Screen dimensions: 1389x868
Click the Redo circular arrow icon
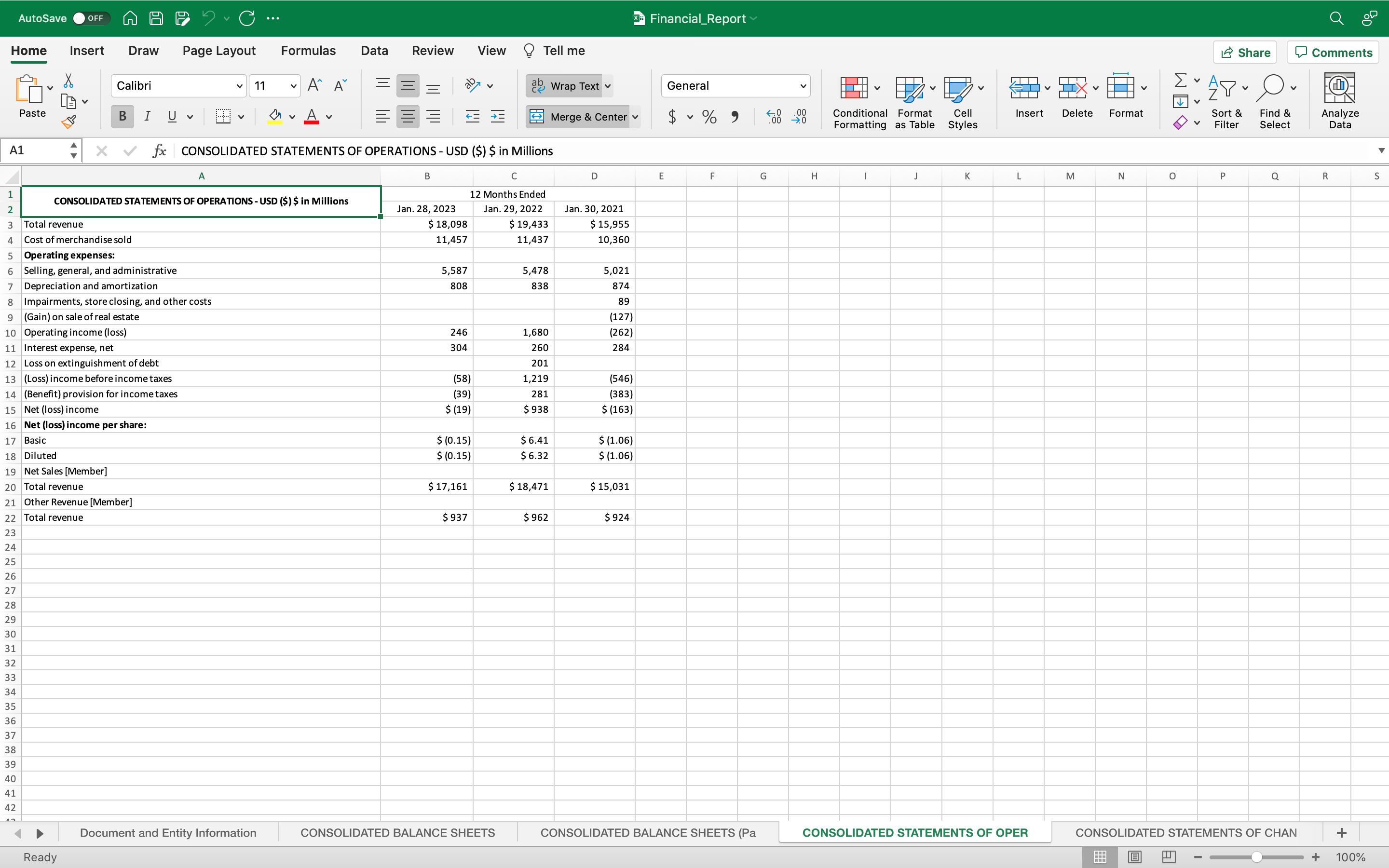tap(247, 18)
